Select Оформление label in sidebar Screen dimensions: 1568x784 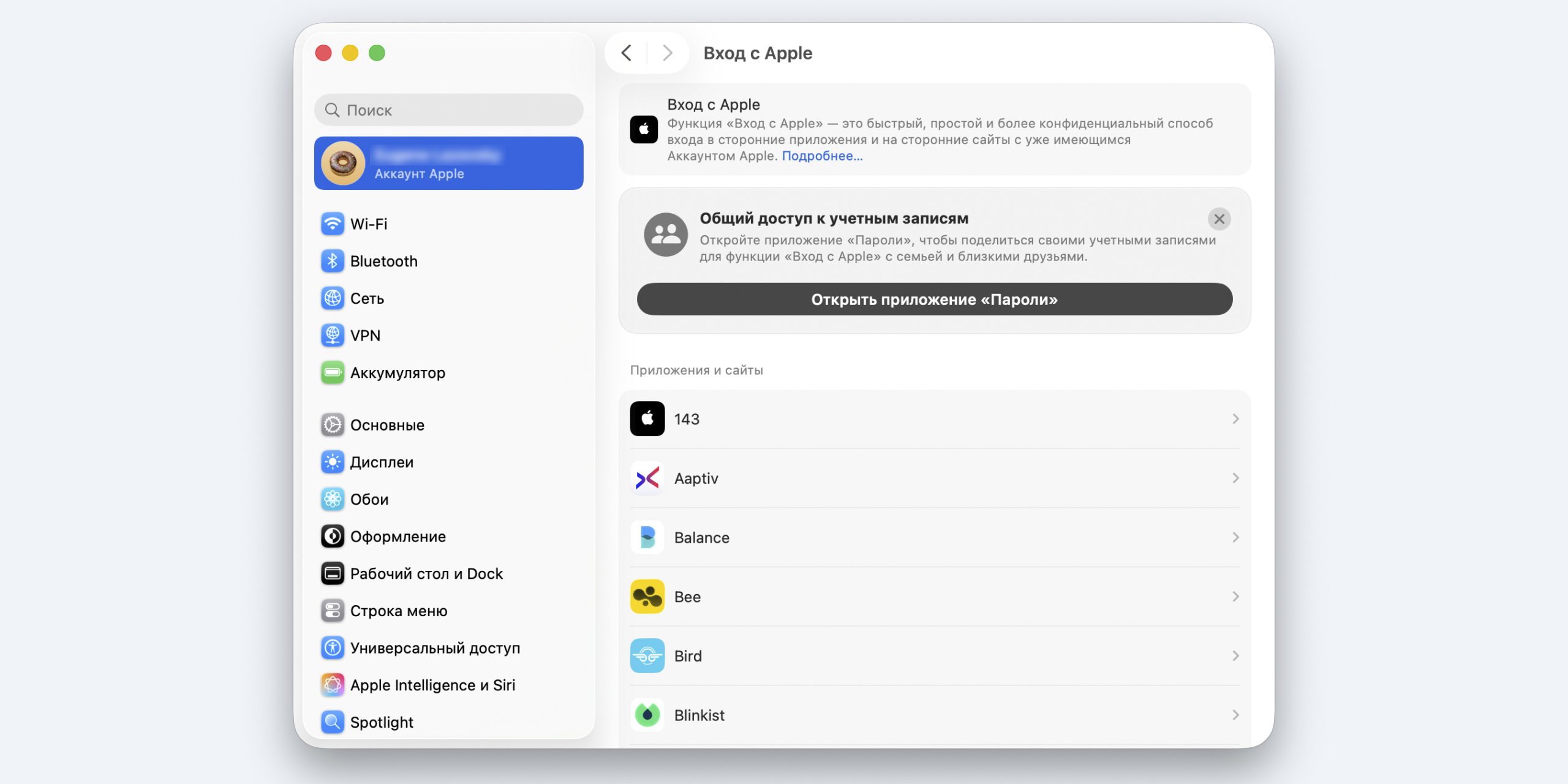click(x=398, y=537)
